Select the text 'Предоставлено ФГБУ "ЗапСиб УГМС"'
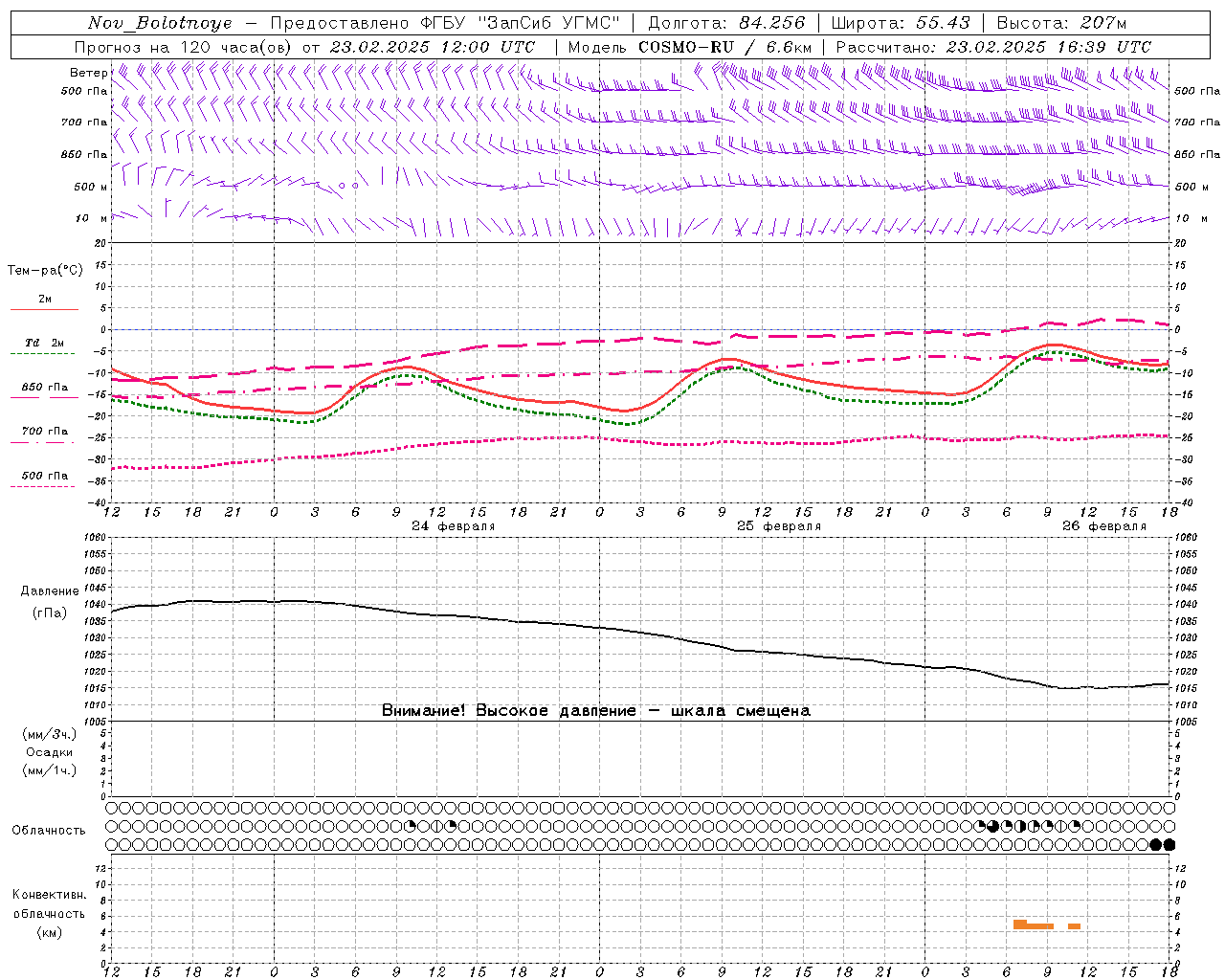The image size is (1225, 980). click(x=445, y=23)
